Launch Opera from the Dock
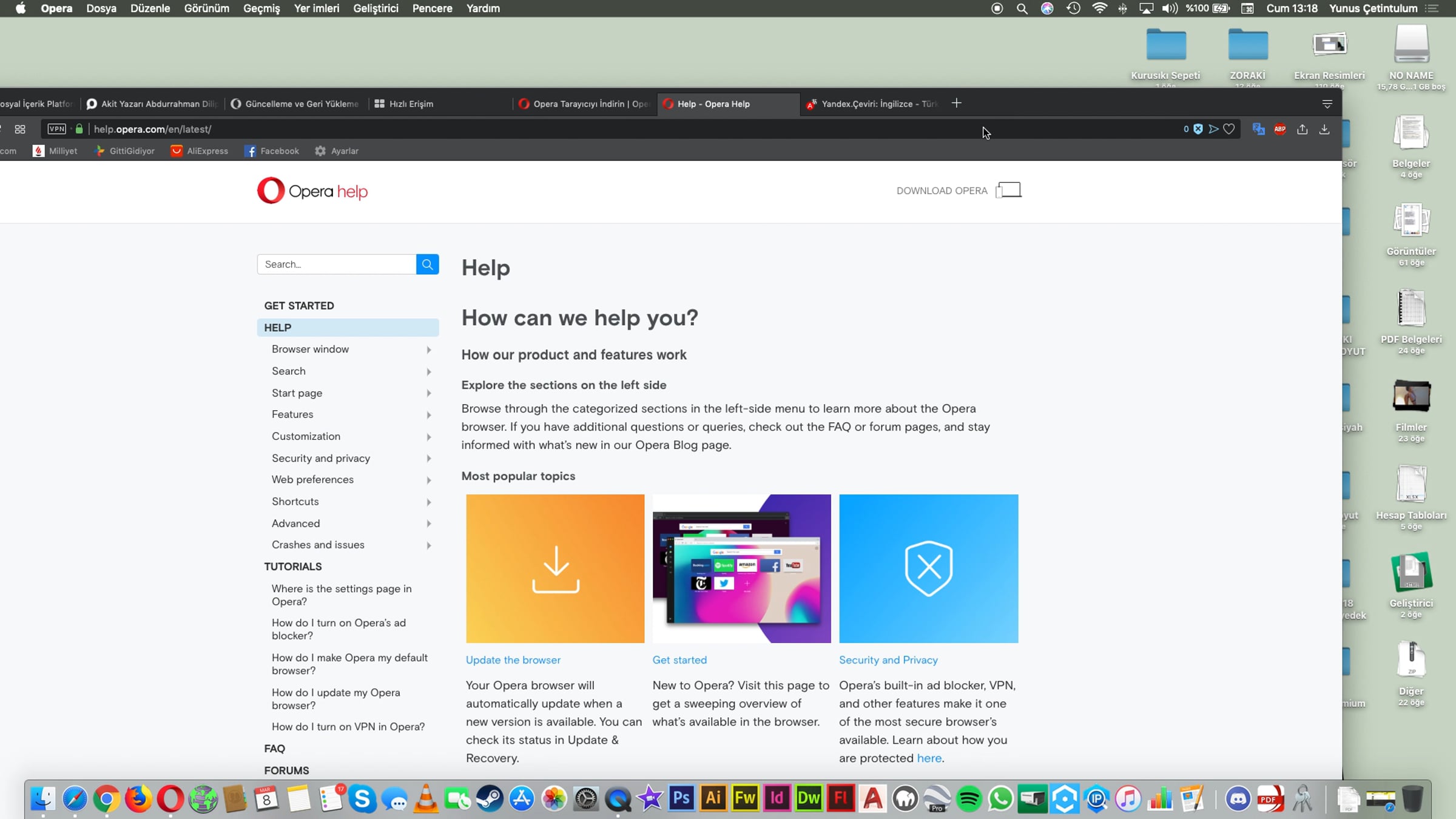Viewport: 1456px width, 819px height. tap(170, 798)
